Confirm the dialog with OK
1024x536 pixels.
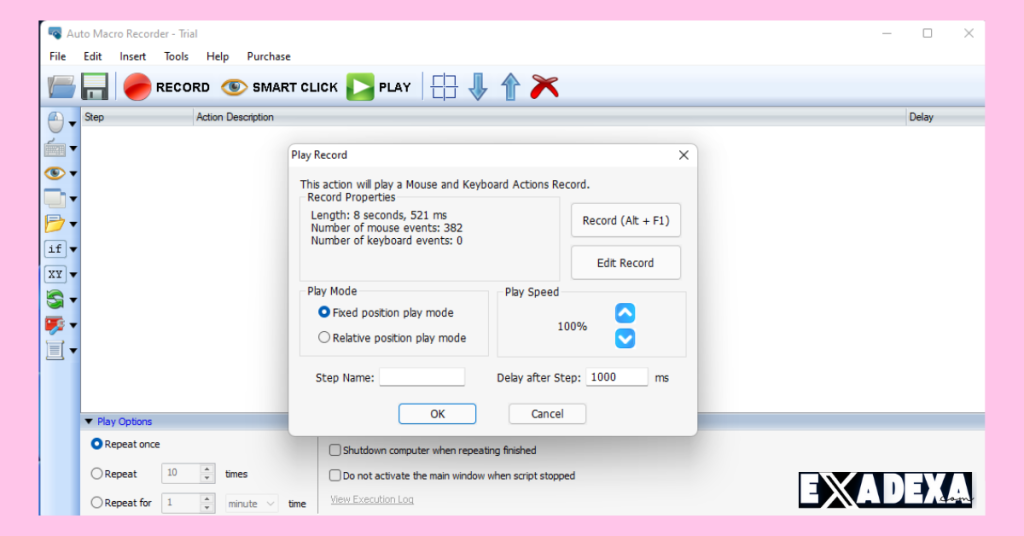(437, 414)
